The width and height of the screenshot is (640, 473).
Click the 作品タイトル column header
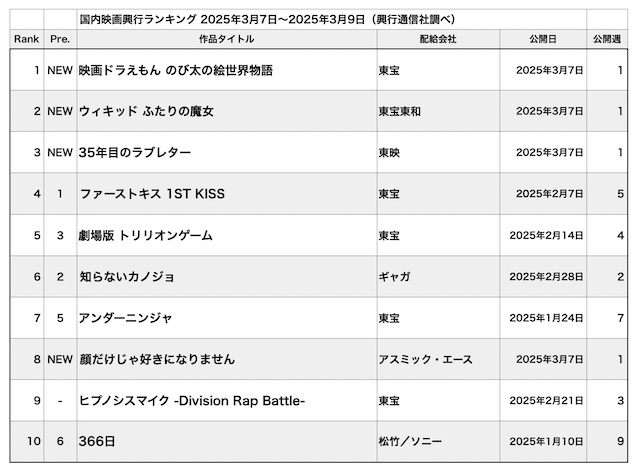click(226, 38)
